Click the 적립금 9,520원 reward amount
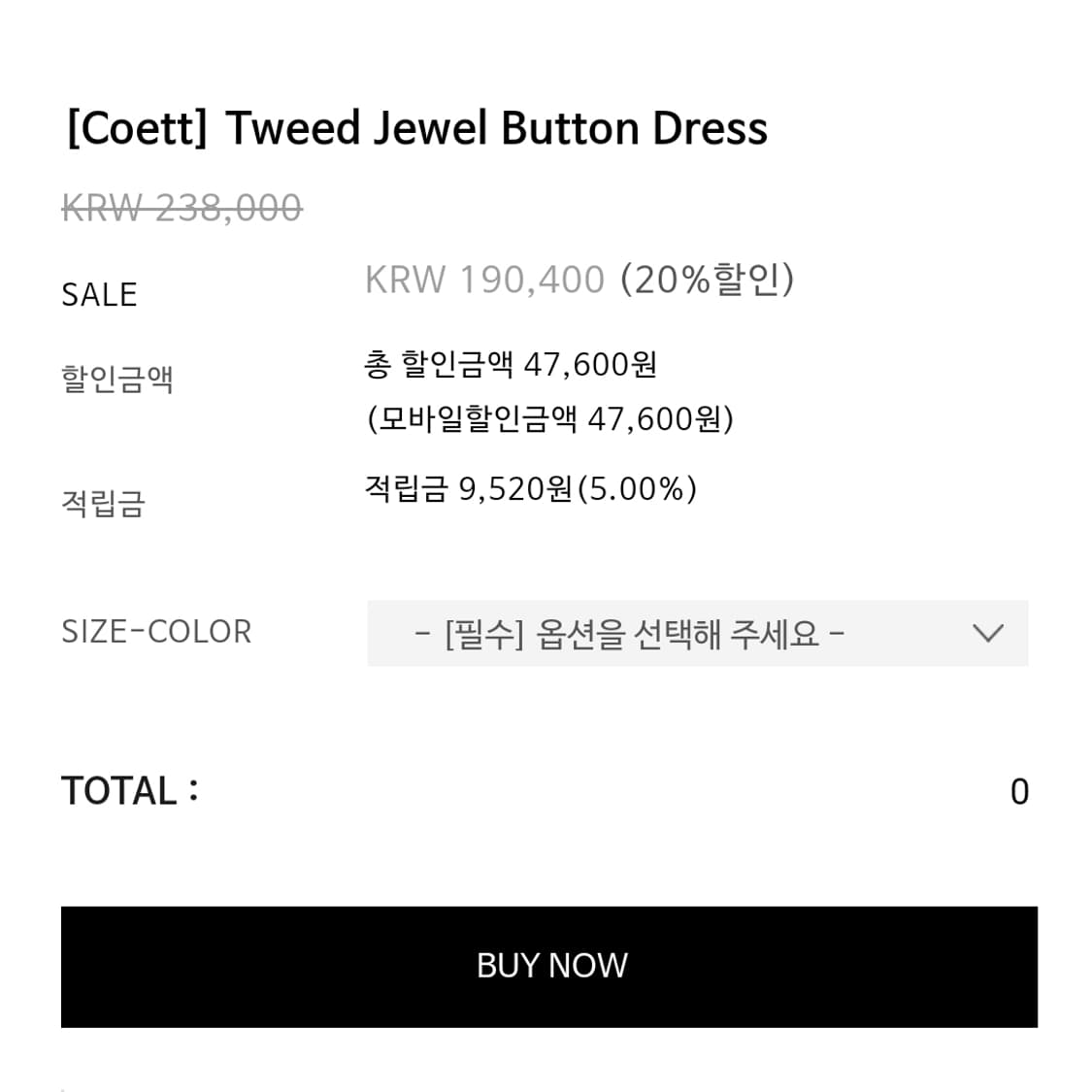The width and height of the screenshot is (1092, 1092). (468, 488)
